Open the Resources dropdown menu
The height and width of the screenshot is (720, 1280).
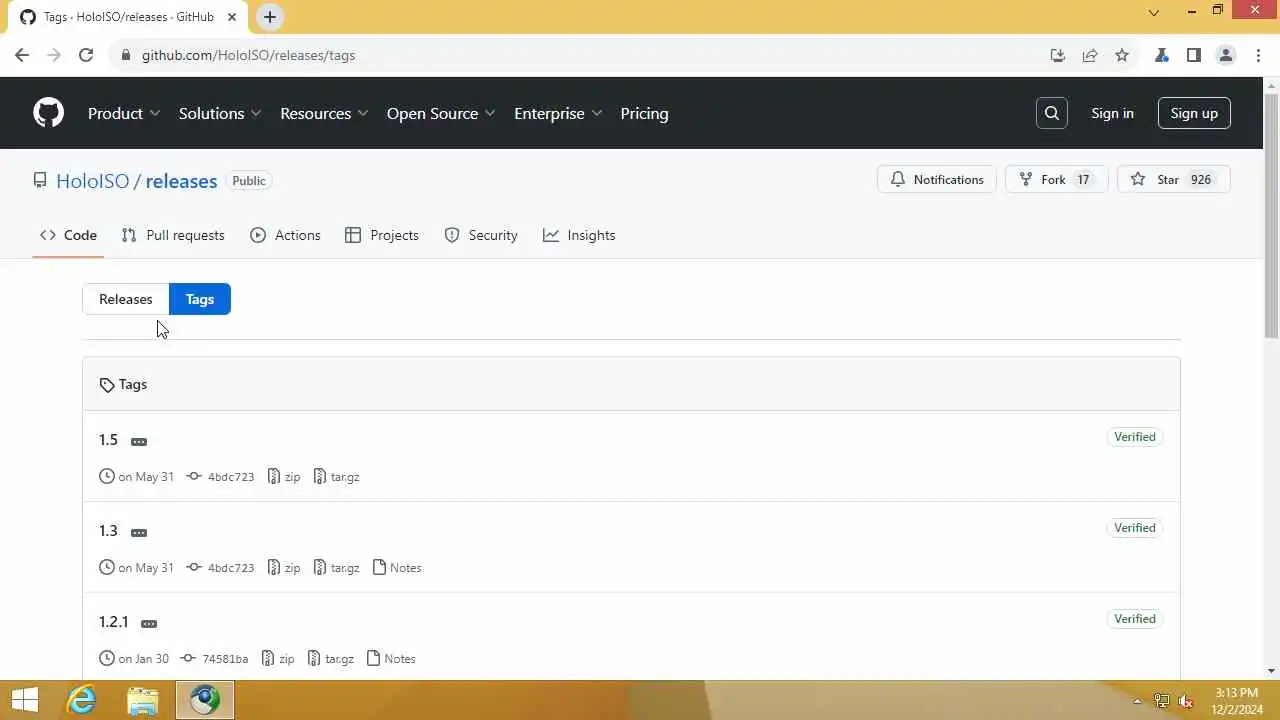[x=324, y=113]
